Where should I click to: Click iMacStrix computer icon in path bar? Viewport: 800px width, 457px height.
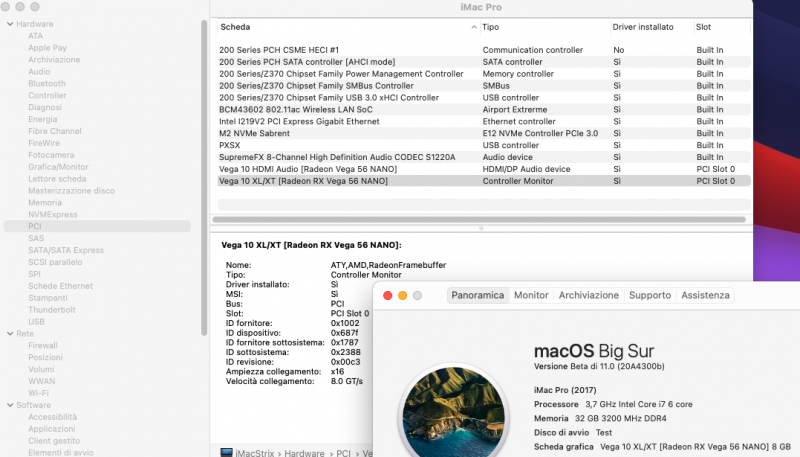[227, 452]
